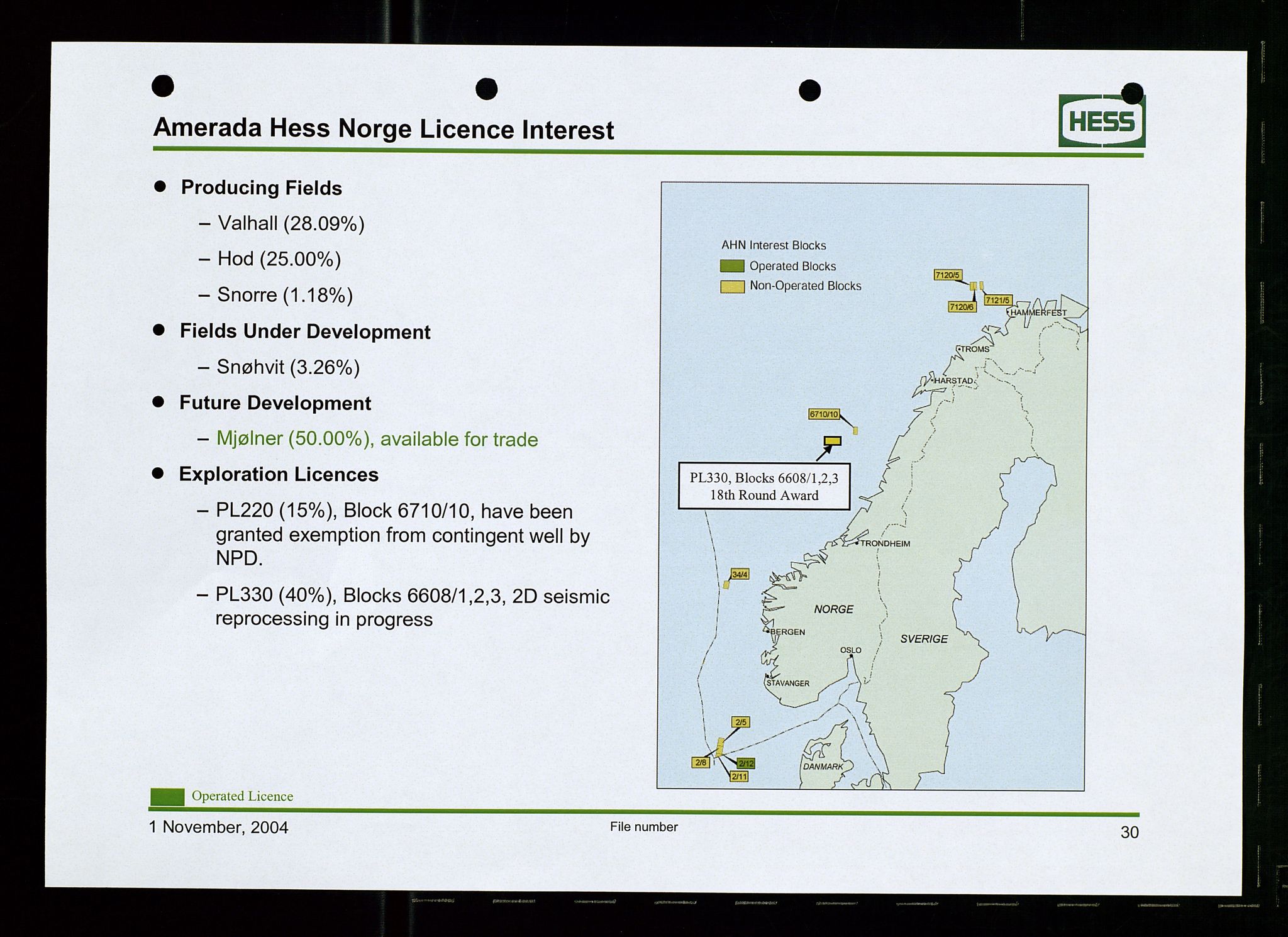The image size is (1288, 937).
Task: Click the 34/4 block label on map
Action: point(740,574)
